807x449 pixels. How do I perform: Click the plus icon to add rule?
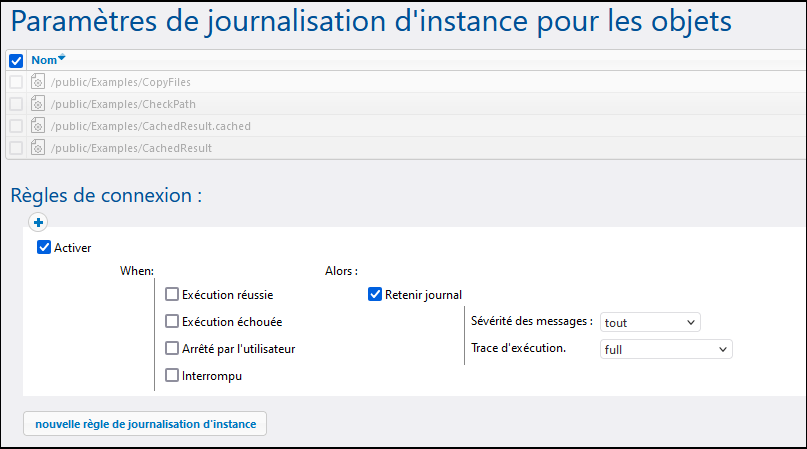pos(40,223)
